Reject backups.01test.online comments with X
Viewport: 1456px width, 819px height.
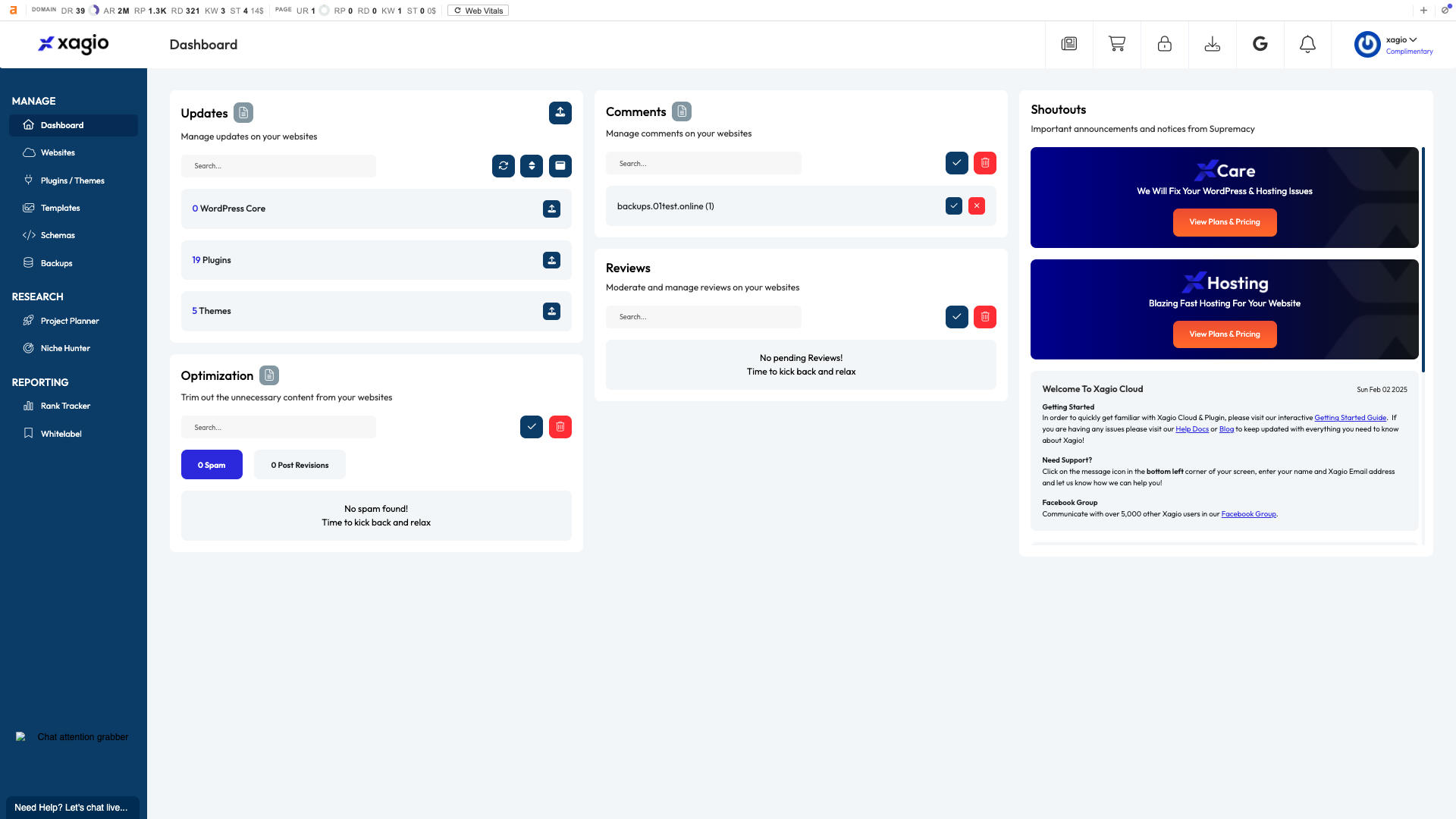(x=977, y=206)
